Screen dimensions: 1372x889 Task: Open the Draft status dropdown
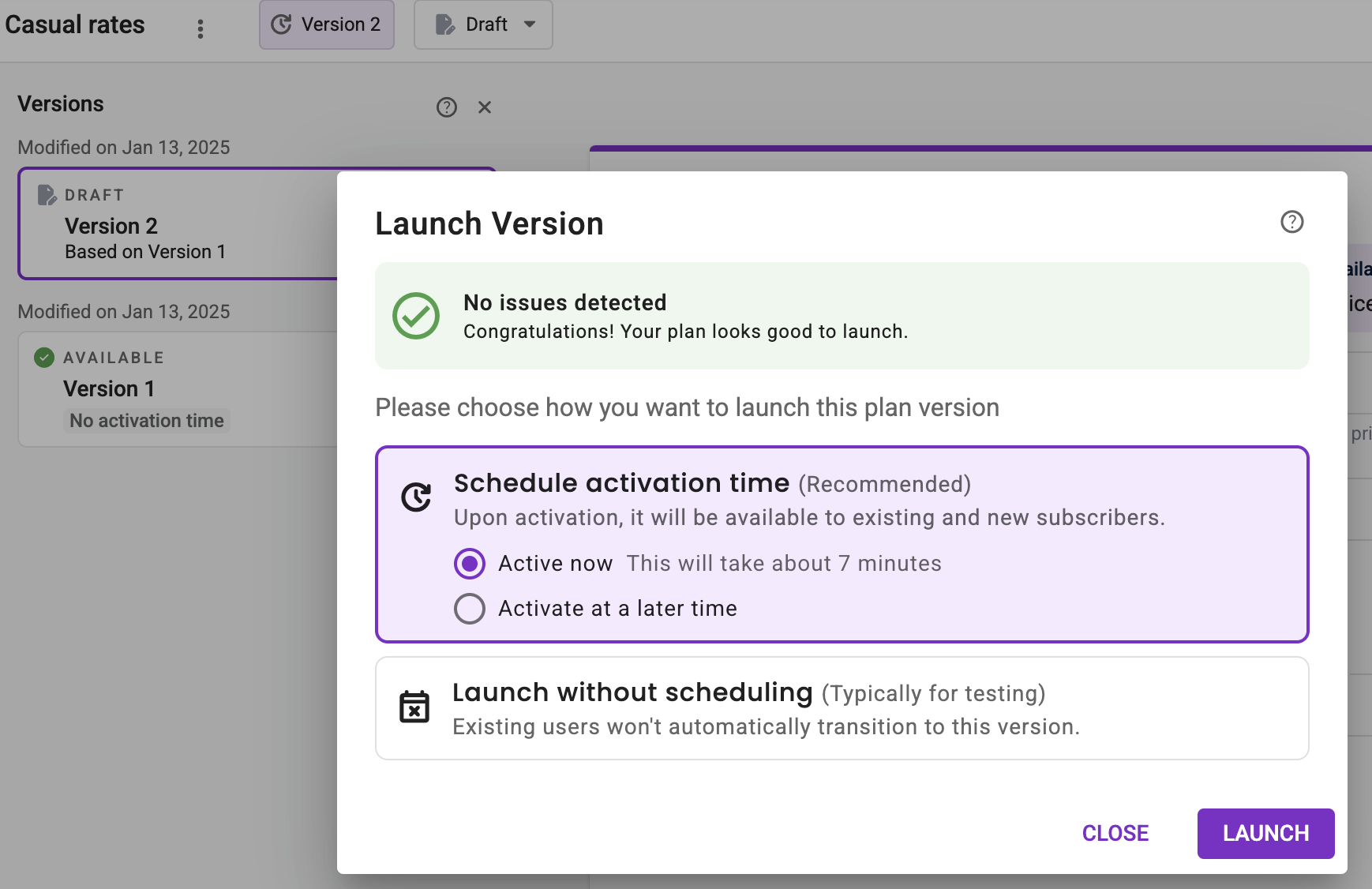[482, 24]
